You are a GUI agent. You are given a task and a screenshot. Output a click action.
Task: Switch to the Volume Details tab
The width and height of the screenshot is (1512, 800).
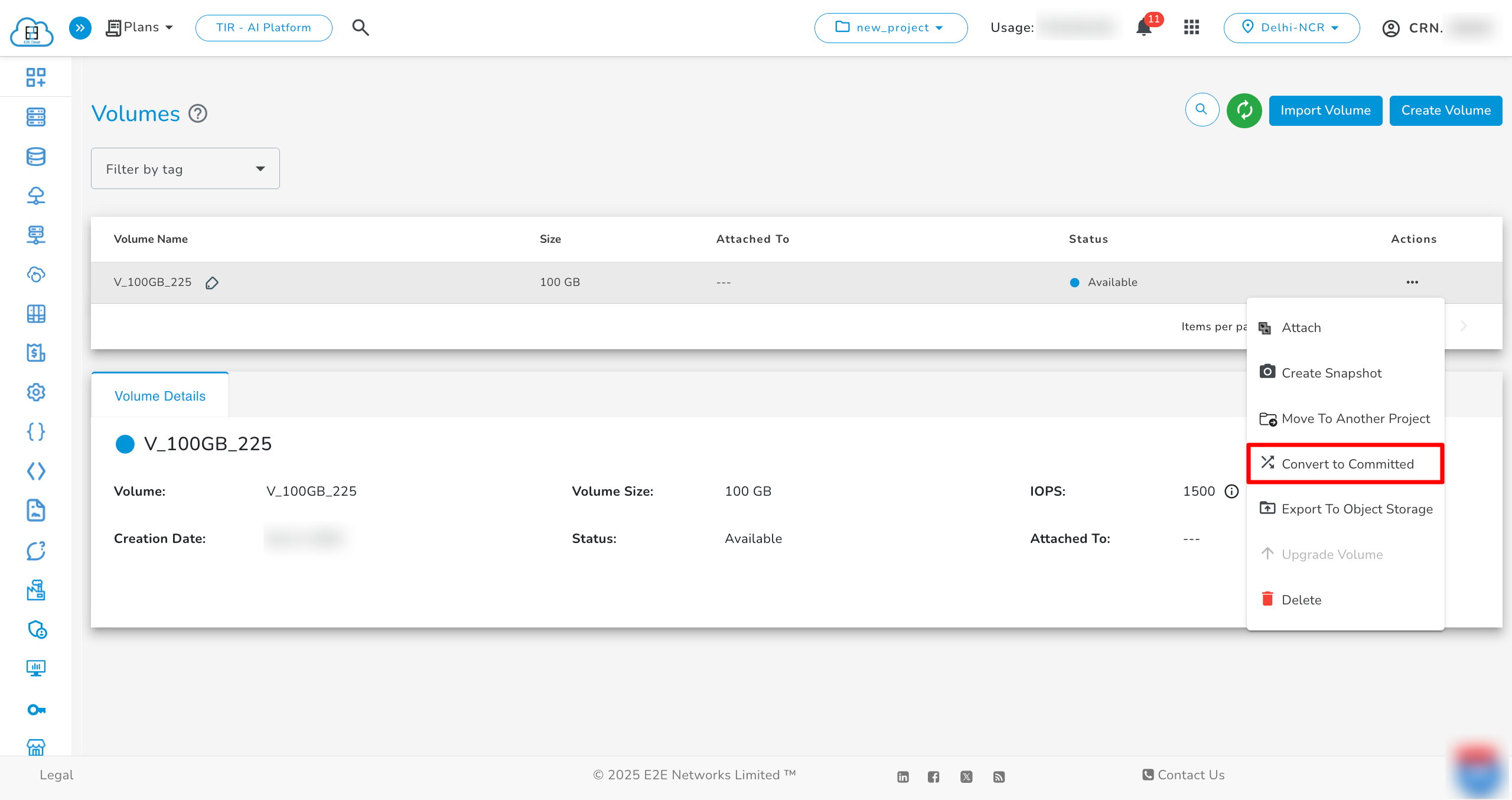click(160, 396)
